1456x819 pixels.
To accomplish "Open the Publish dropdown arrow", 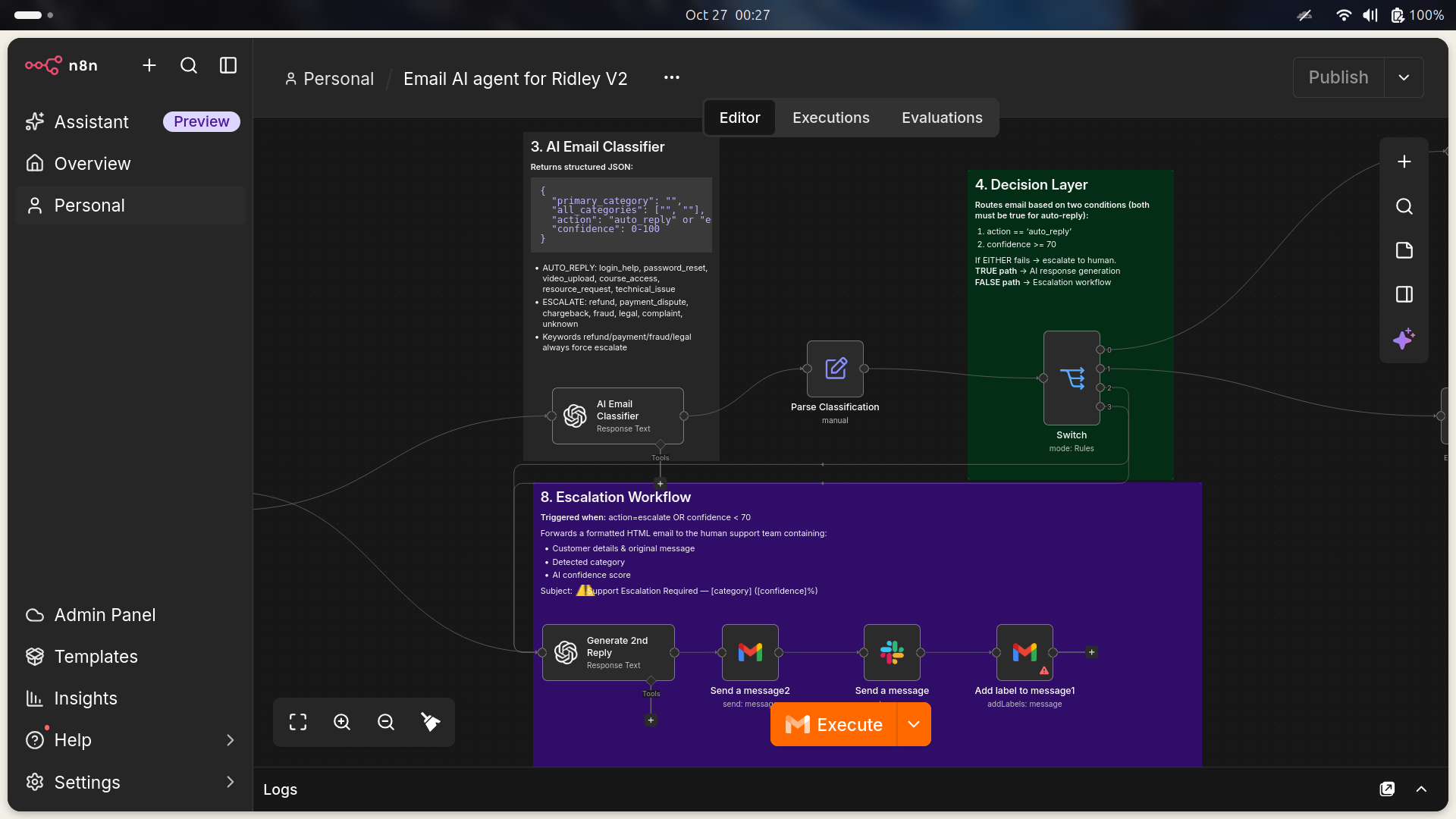I will 1404,77.
